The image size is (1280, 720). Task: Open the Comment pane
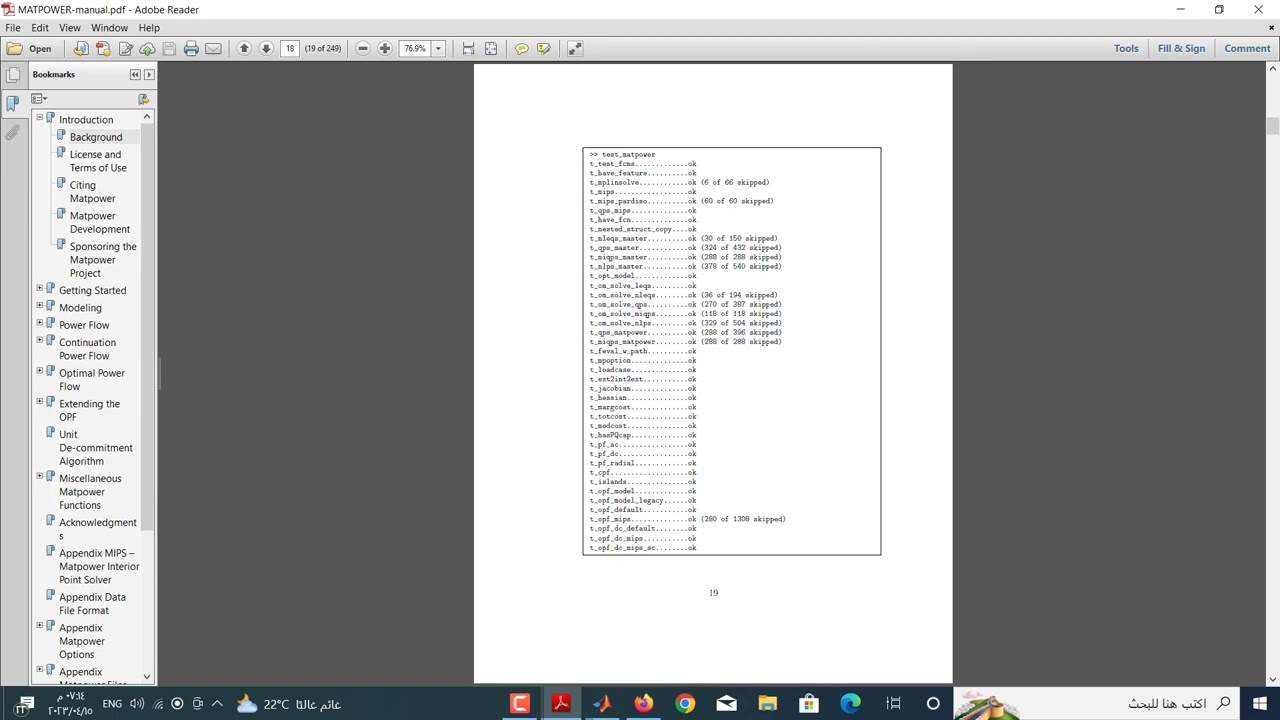(1247, 48)
